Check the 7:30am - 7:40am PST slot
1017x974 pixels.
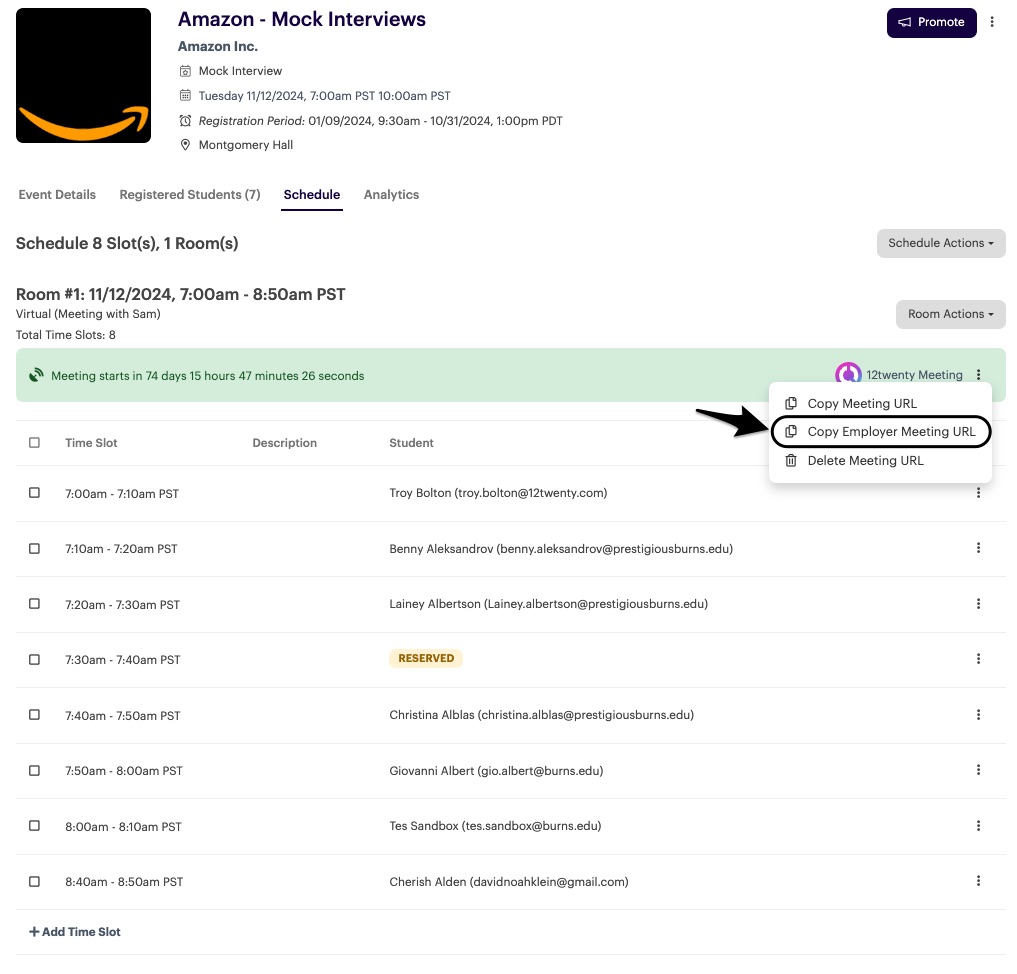(34, 659)
